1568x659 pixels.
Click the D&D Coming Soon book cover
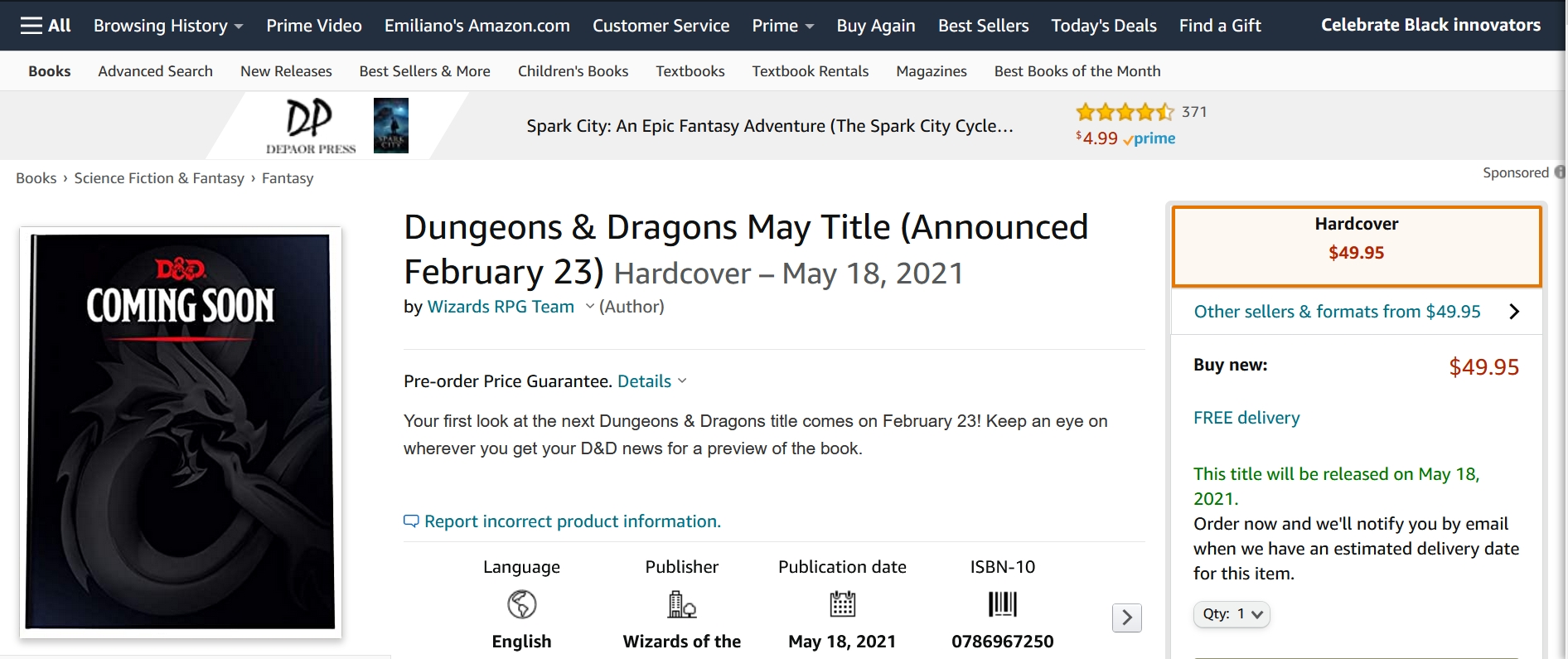click(181, 431)
